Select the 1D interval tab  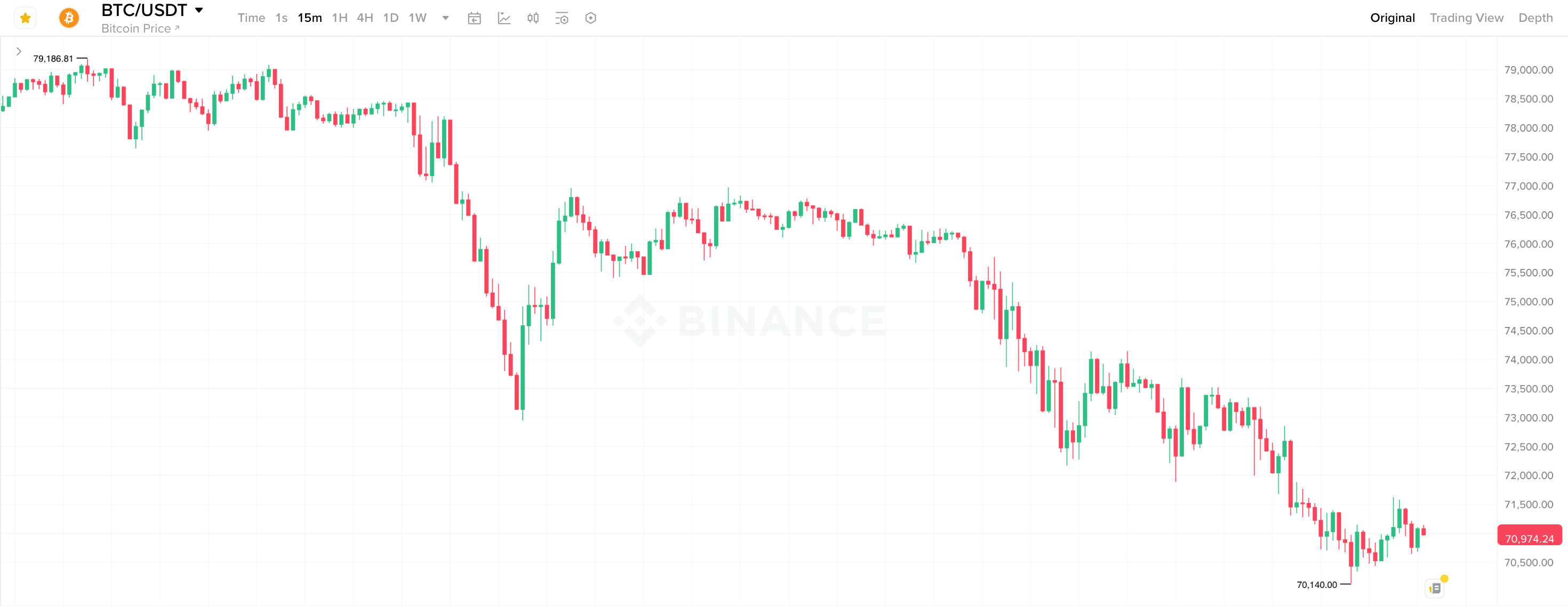[x=391, y=18]
